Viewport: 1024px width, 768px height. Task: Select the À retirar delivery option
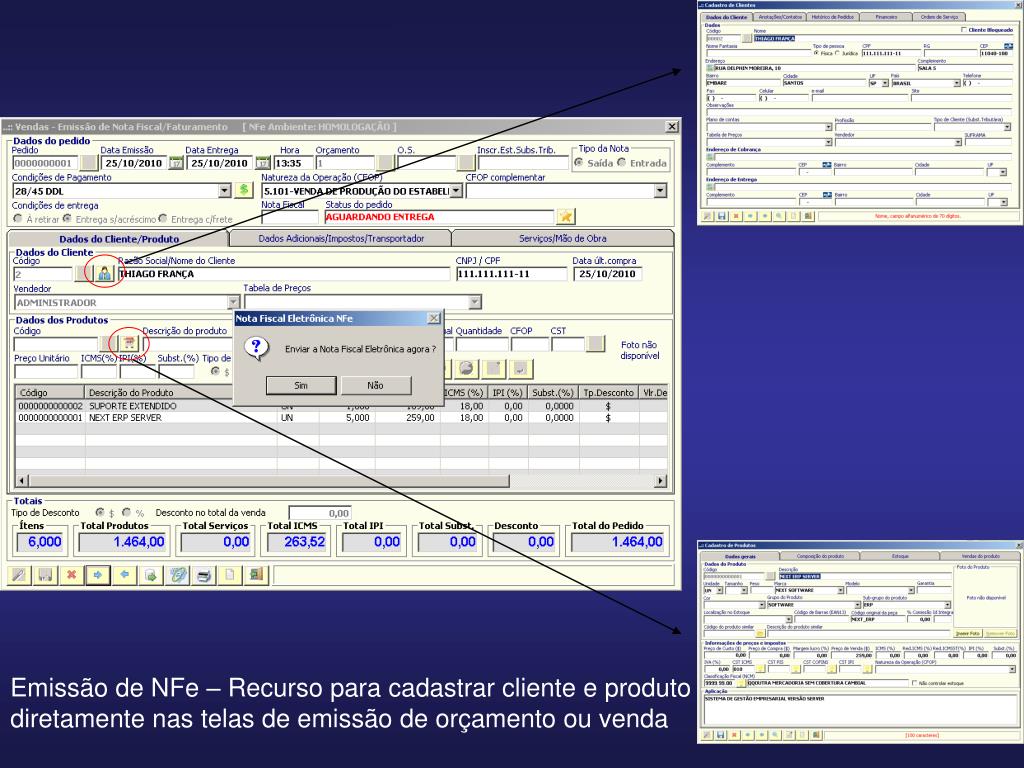click(x=18, y=219)
